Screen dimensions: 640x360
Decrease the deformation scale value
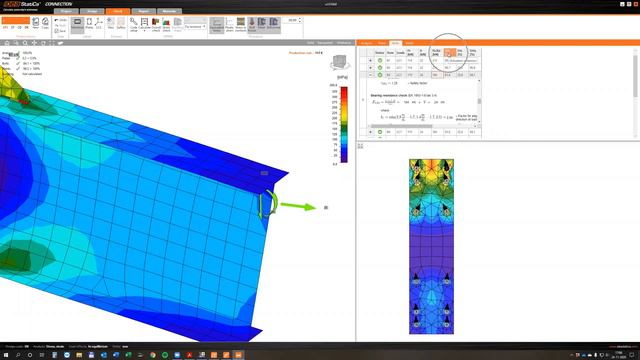[x=300, y=21]
